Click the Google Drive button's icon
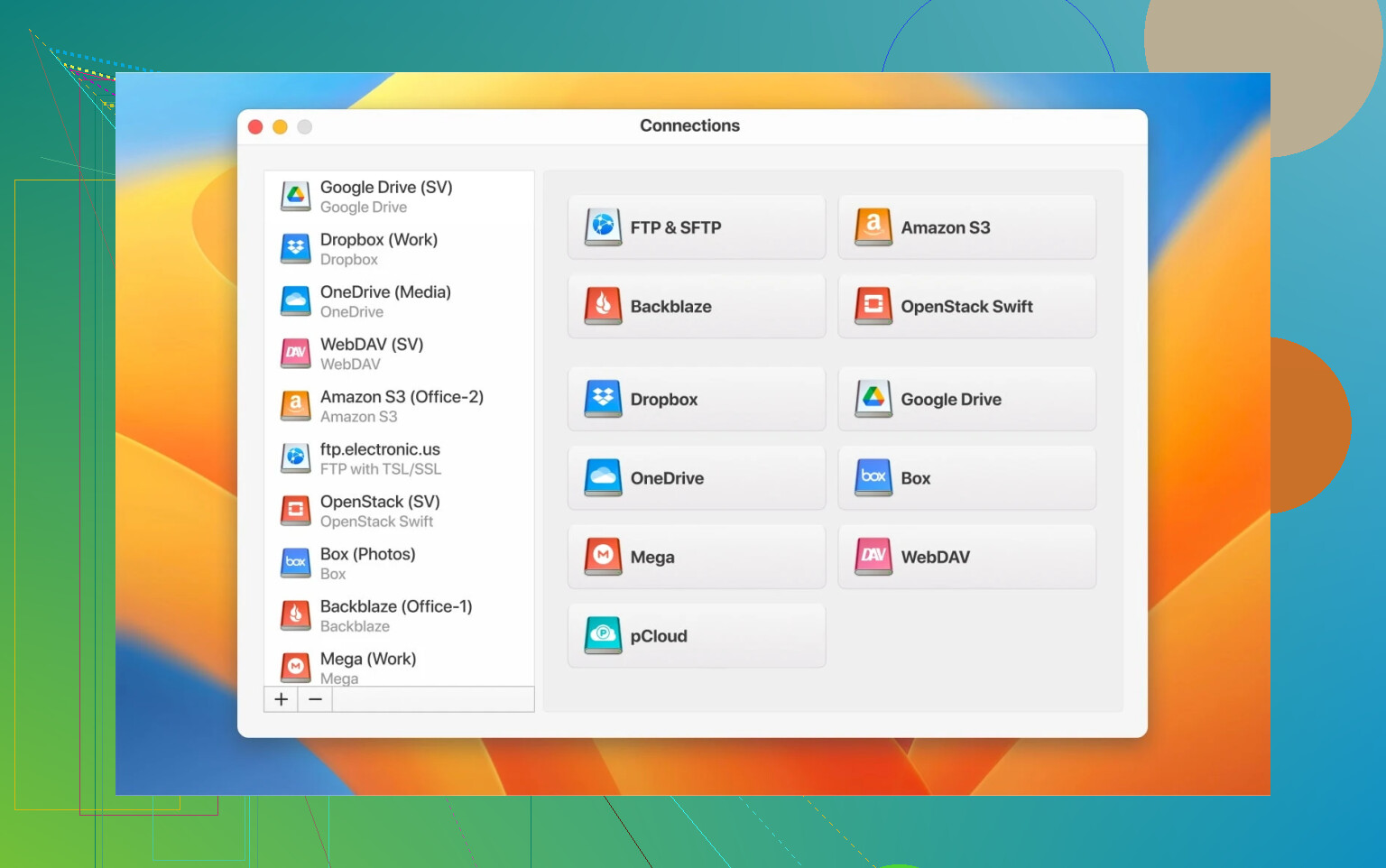The image size is (1386, 868). point(873,399)
